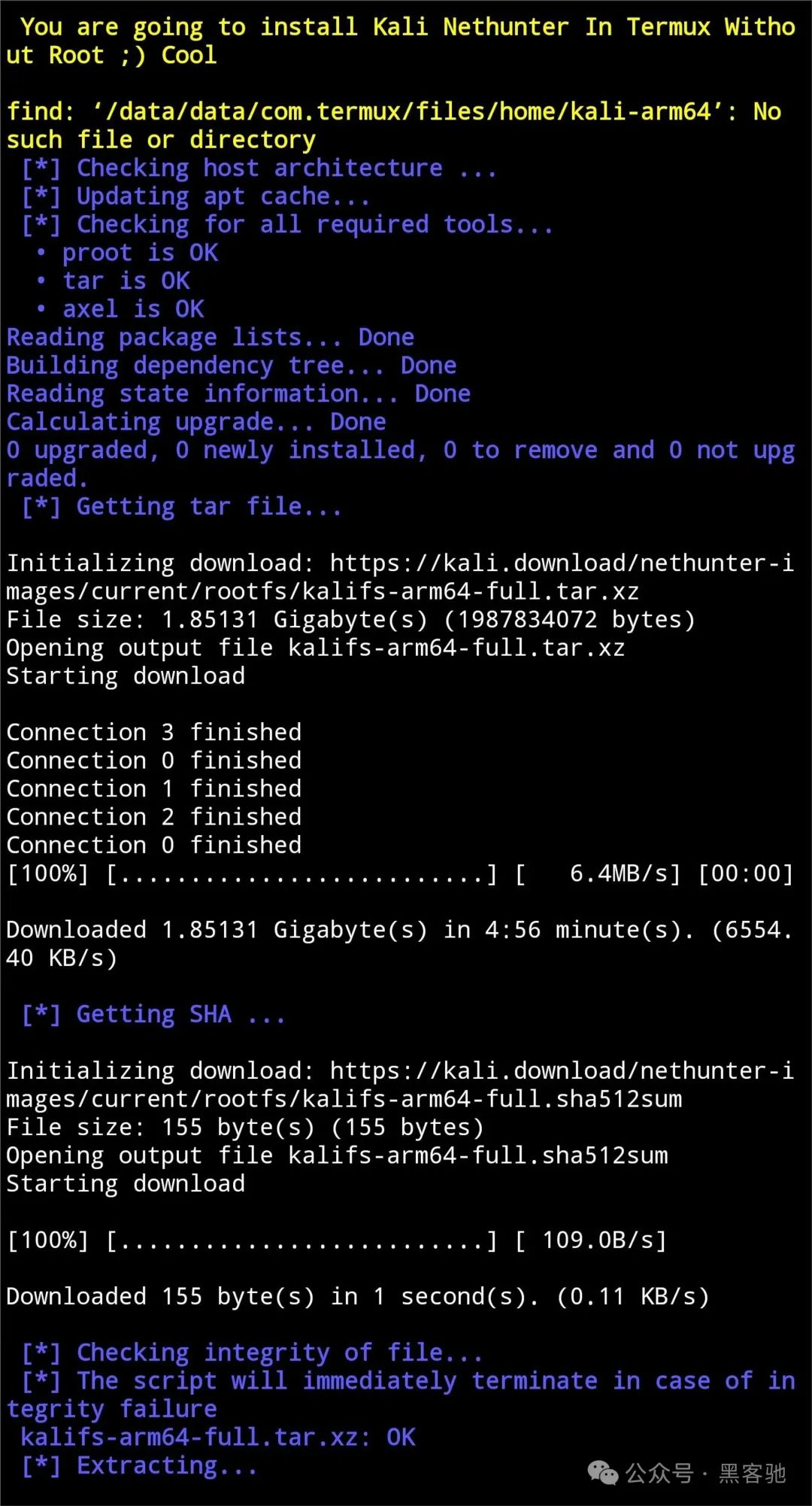Click the kalifs-arm64-full.sha512sum URL line
The width and height of the screenshot is (812, 1506).
400,1085
